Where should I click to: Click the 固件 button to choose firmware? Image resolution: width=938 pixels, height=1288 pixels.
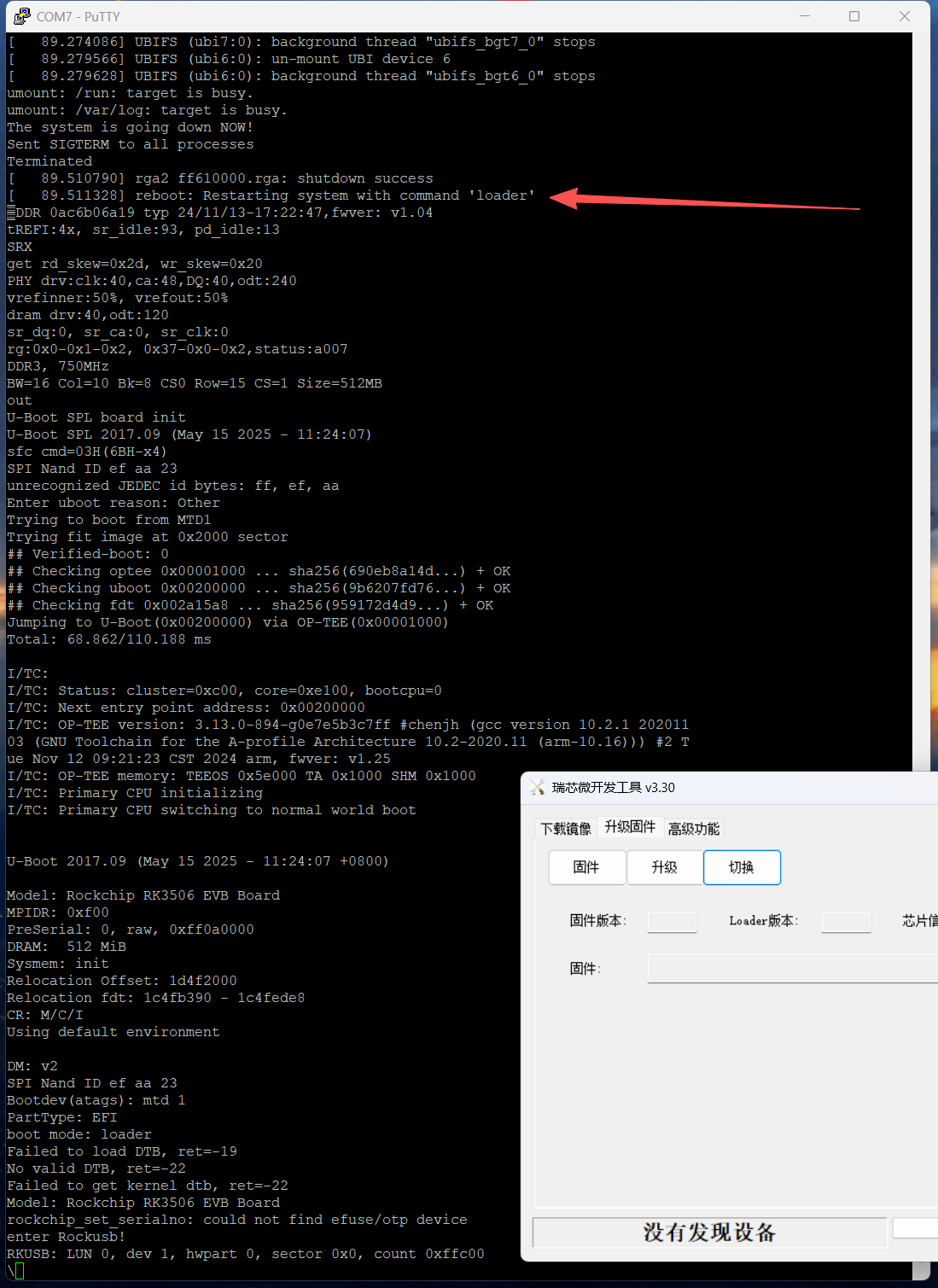click(x=586, y=867)
